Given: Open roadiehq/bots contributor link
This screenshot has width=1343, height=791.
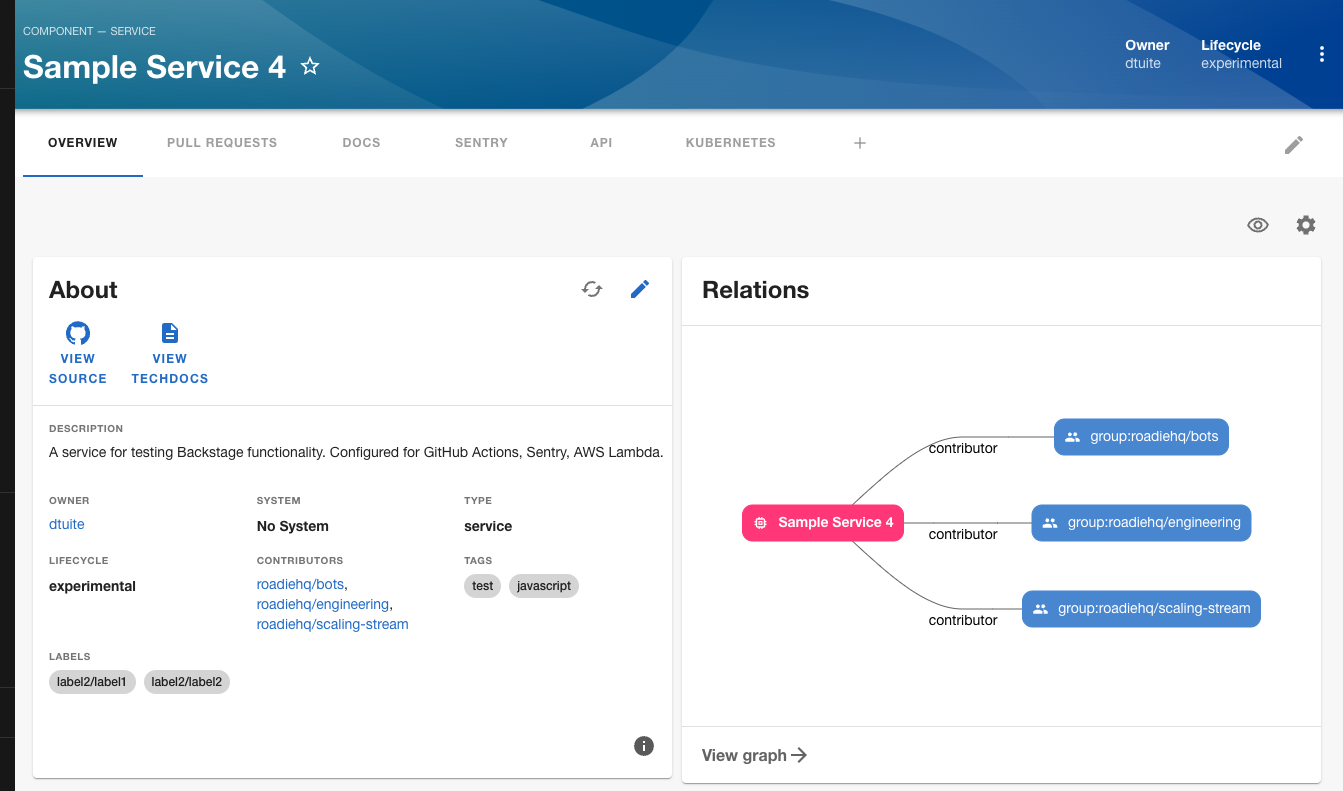Looking at the screenshot, I should tap(300, 584).
